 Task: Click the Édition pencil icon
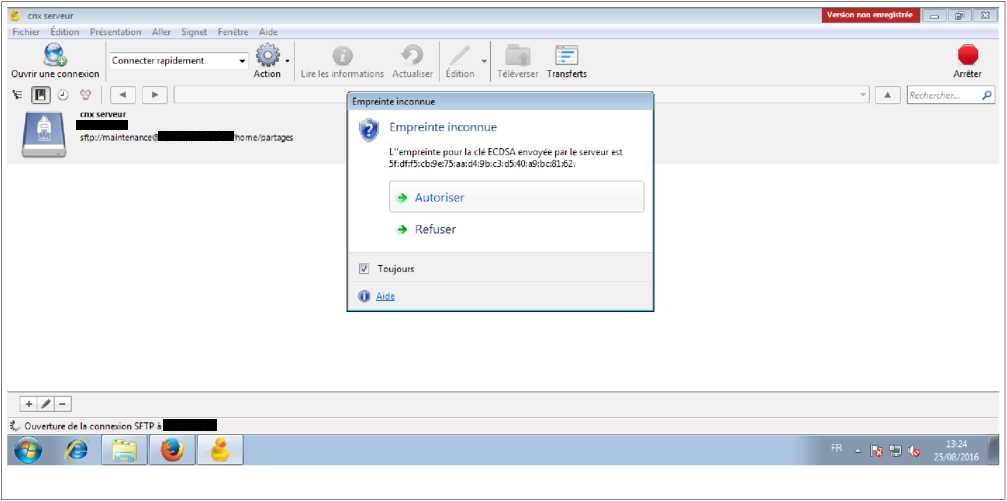point(459,56)
